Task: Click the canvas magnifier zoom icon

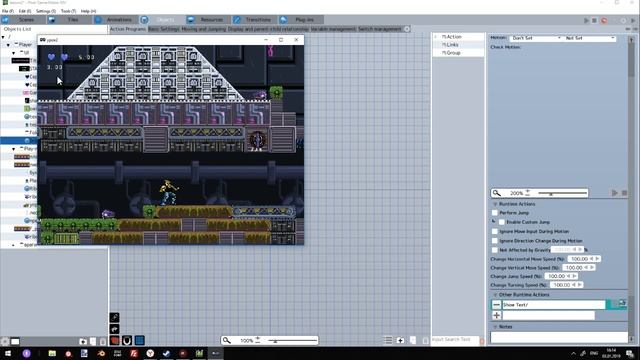Action: (227, 340)
